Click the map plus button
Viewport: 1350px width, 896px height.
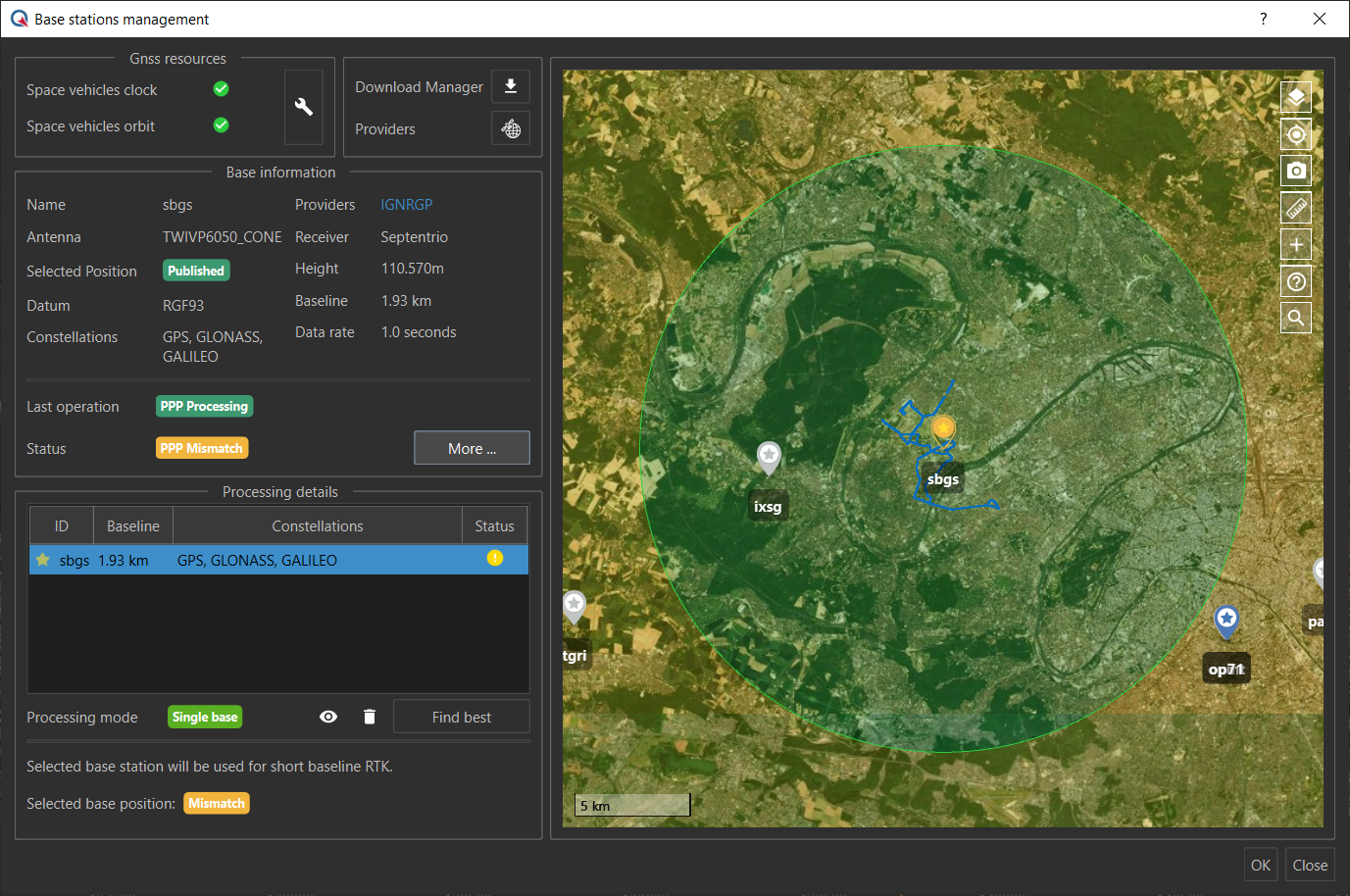[1296, 244]
